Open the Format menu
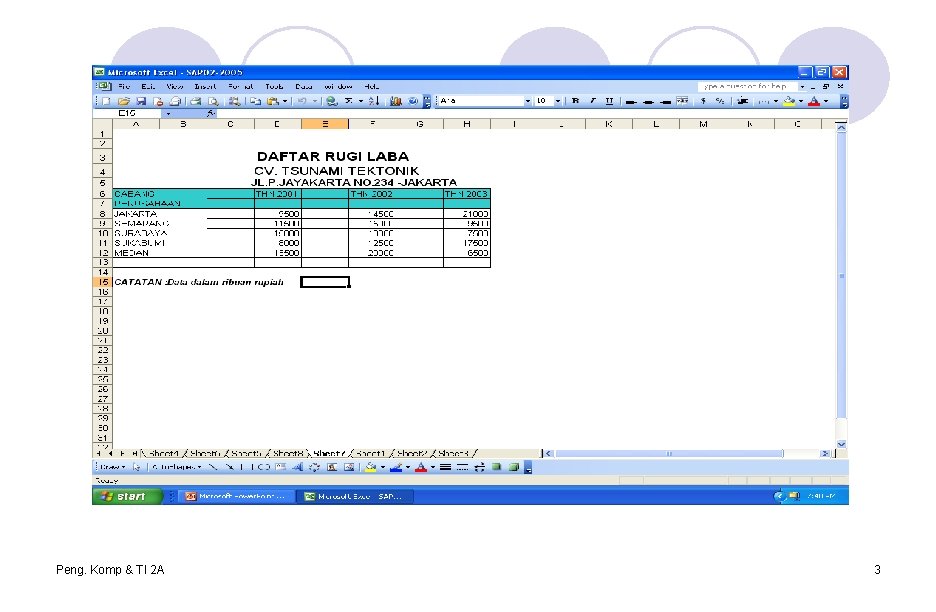 (241, 87)
